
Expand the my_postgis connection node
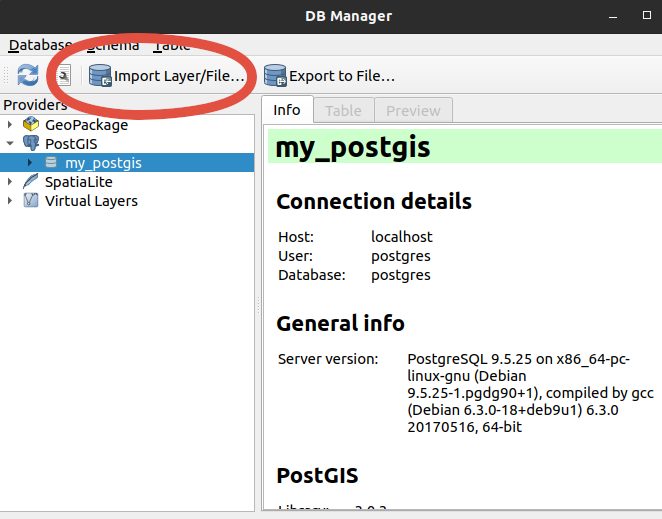click(29, 163)
